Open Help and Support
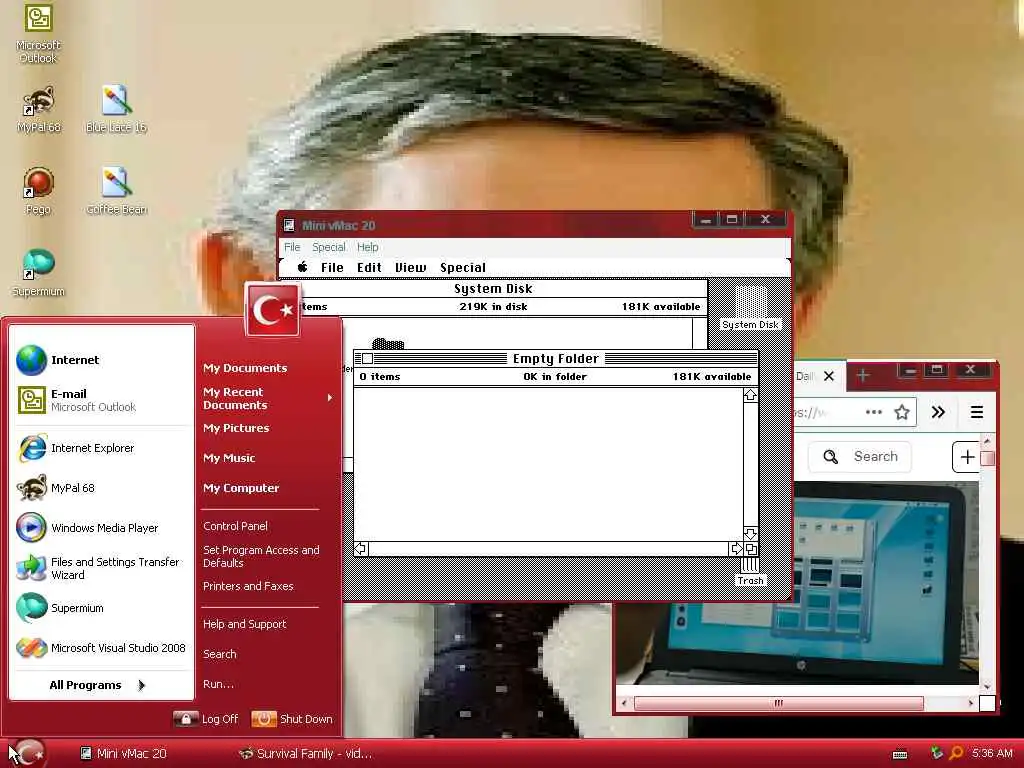The width and height of the screenshot is (1024, 768). (244, 624)
